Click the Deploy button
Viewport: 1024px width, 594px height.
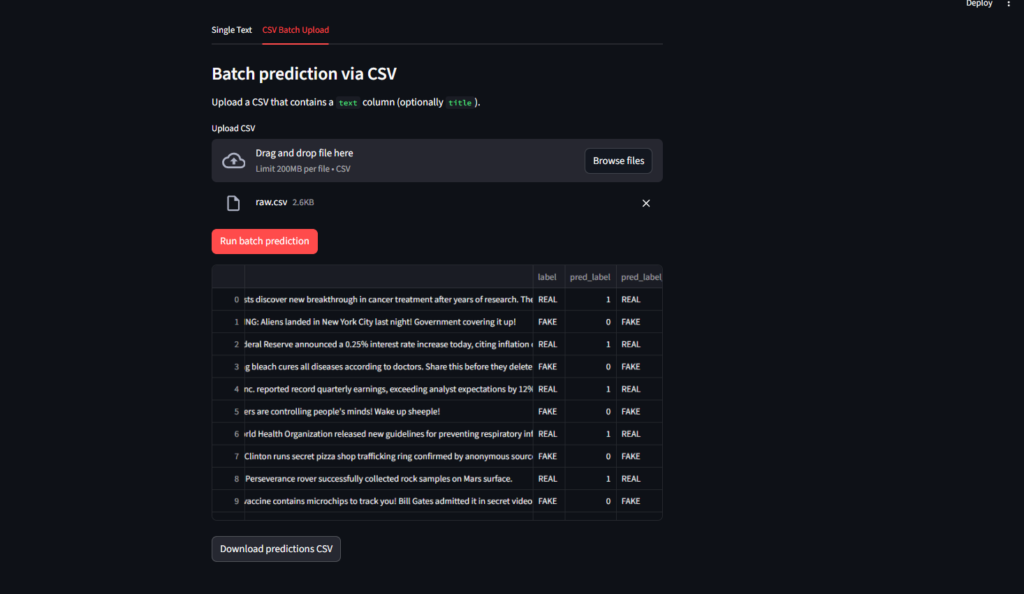(979, 4)
